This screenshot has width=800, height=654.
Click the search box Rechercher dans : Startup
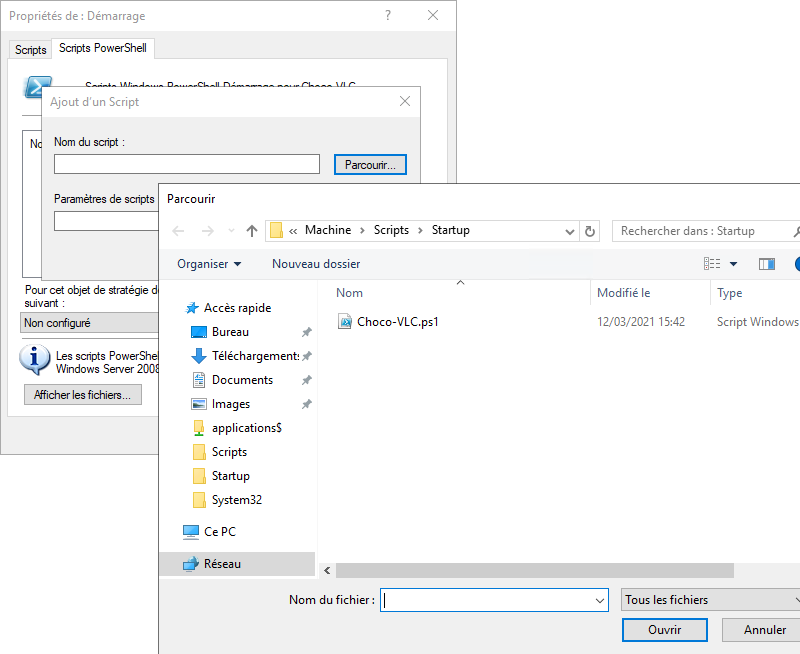pos(706,231)
